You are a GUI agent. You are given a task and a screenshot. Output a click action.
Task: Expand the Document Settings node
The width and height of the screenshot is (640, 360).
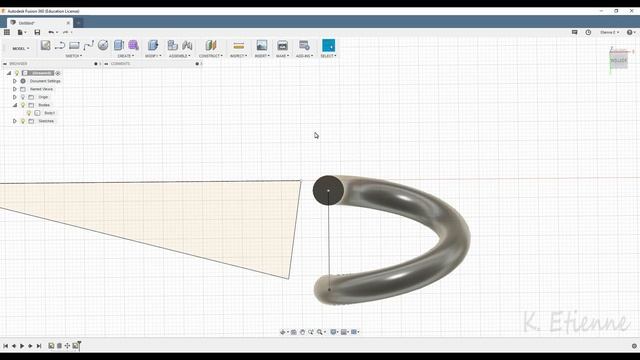point(15,81)
